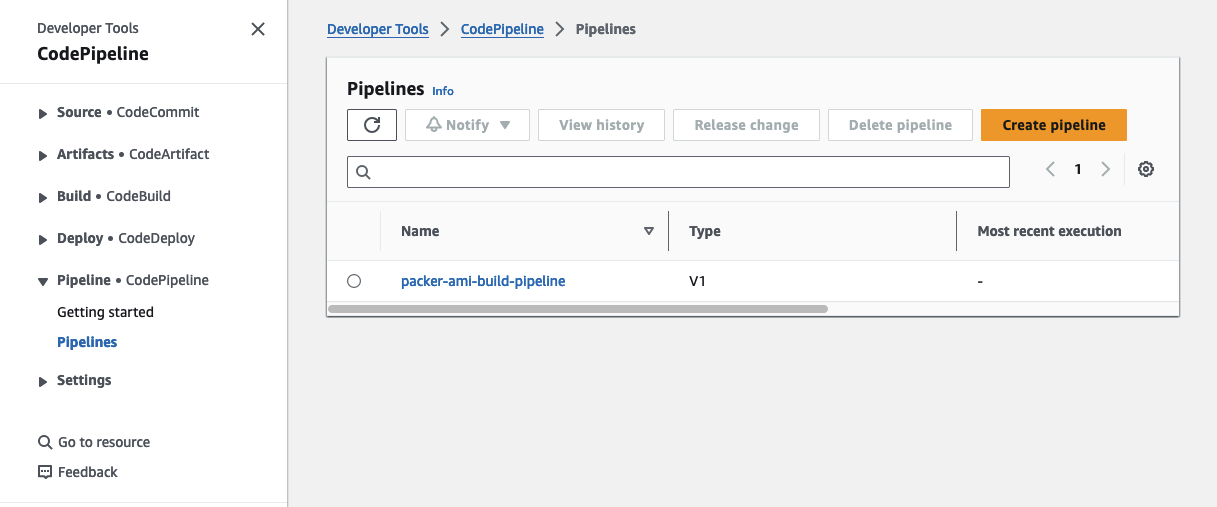1217x507 pixels.
Task: Refresh the pipelines list
Action: 372,125
